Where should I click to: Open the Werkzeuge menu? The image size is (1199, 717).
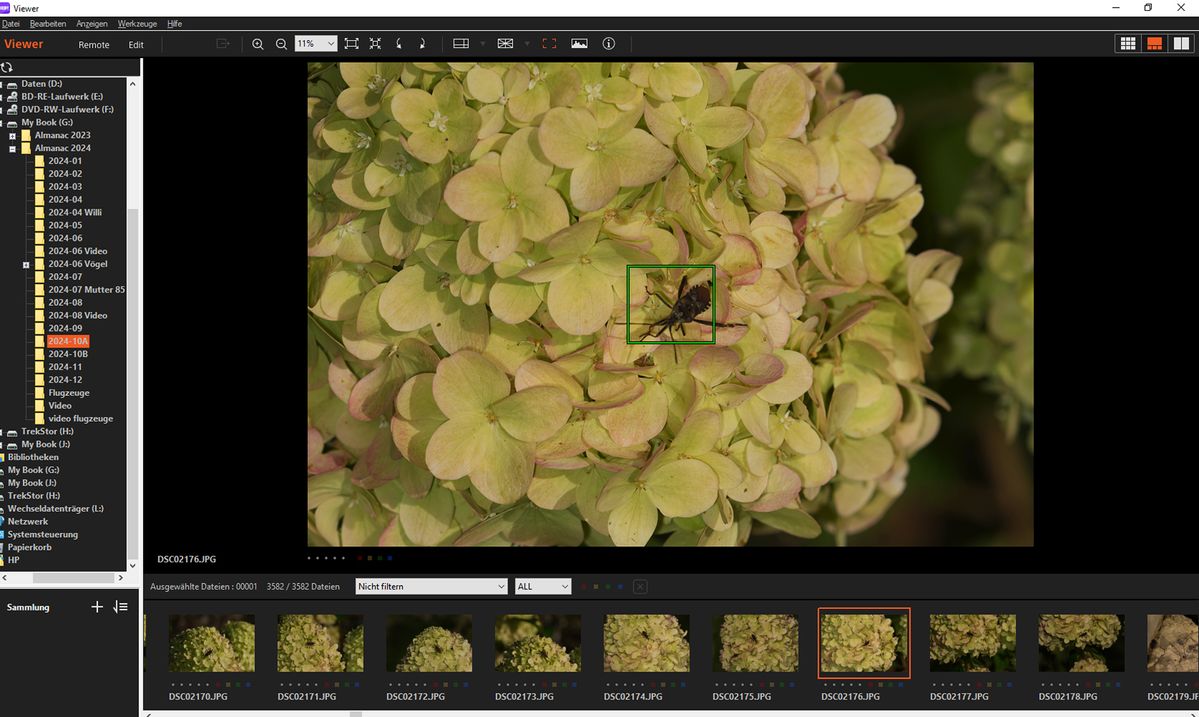(x=137, y=23)
